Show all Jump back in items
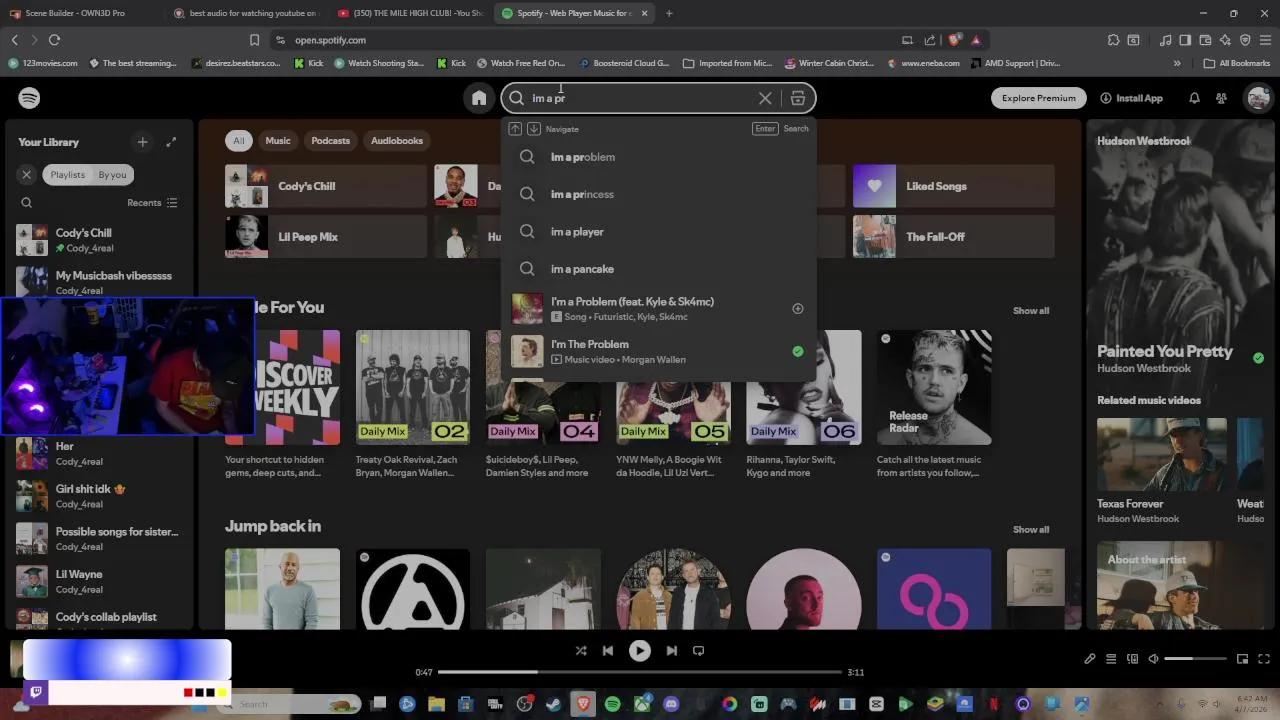This screenshot has height=720, width=1280. tap(1031, 530)
